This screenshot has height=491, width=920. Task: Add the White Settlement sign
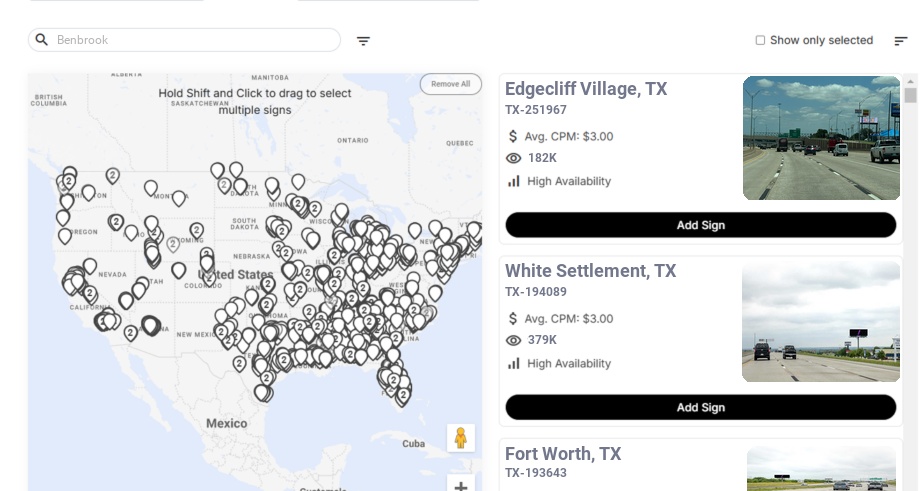[x=700, y=407]
